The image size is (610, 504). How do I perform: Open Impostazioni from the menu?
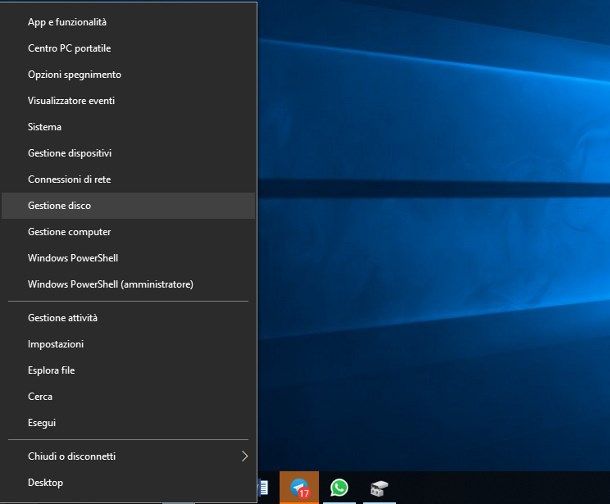tap(128, 344)
